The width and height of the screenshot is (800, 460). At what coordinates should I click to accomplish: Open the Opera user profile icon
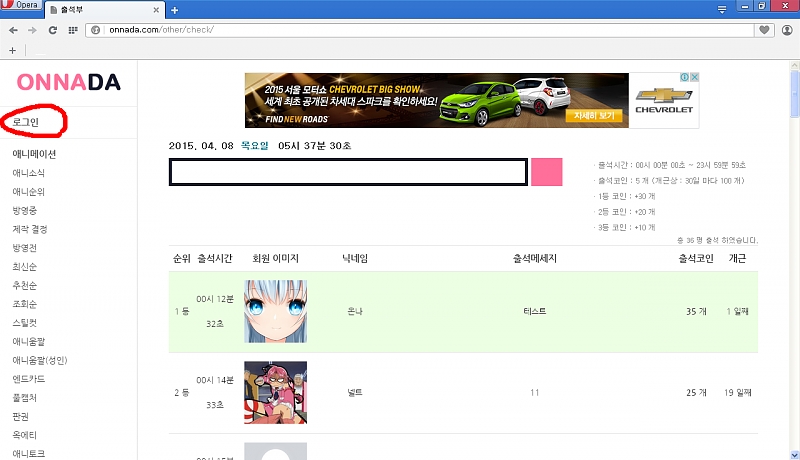tap(787, 30)
